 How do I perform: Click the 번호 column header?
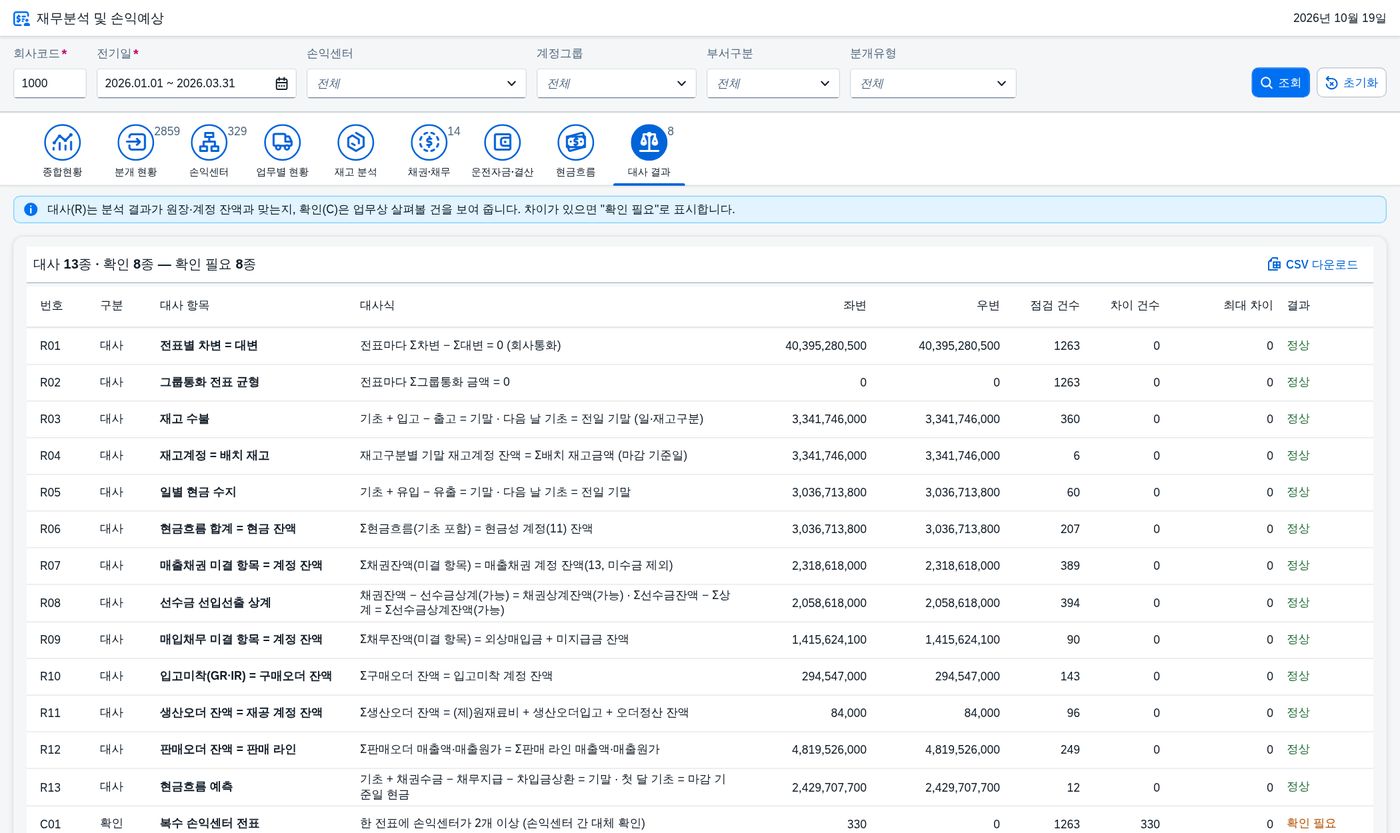(x=52, y=305)
